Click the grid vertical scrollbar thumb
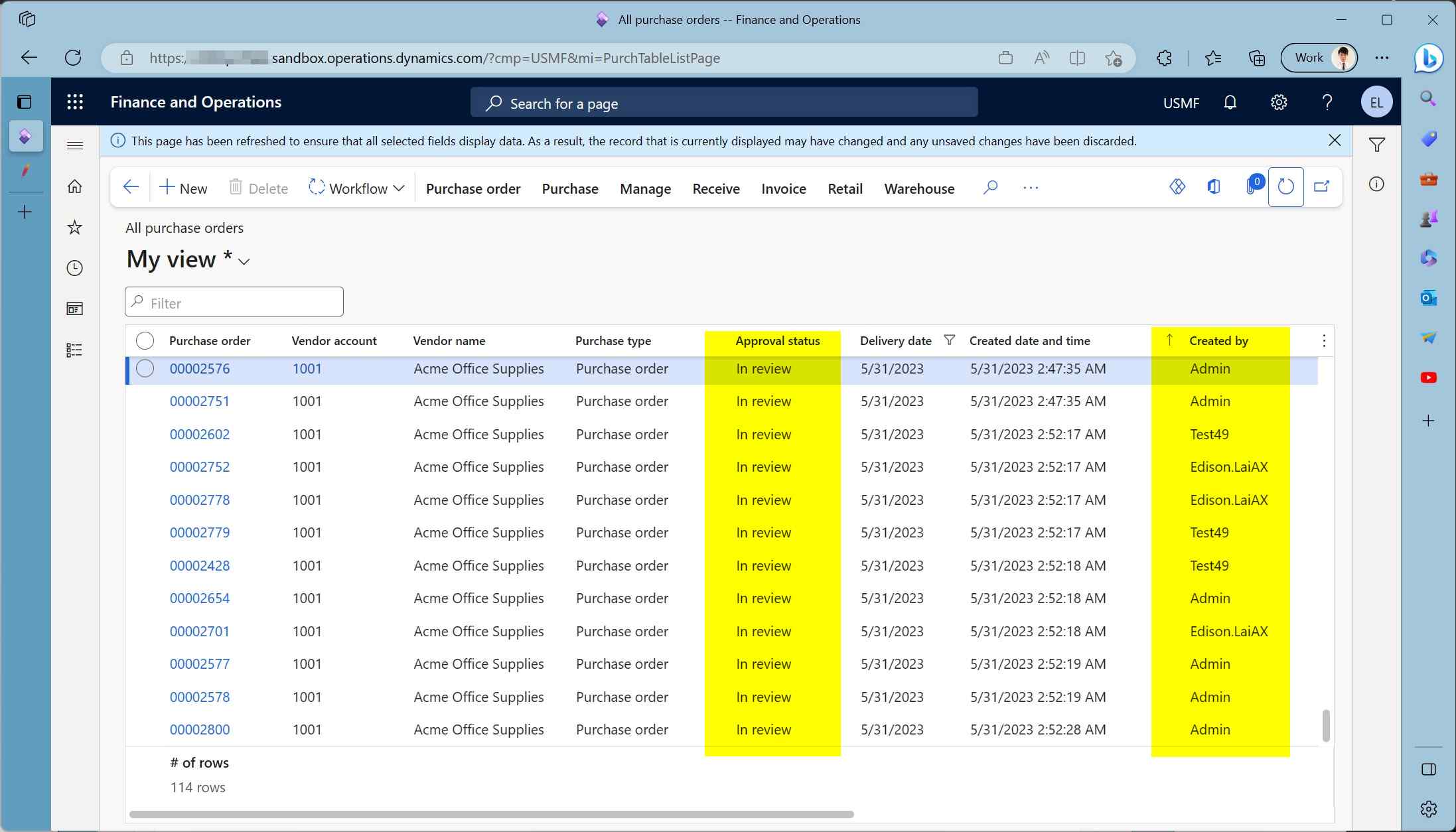Viewport: 1456px width, 832px height. pyautogui.click(x=1326, y=726)
